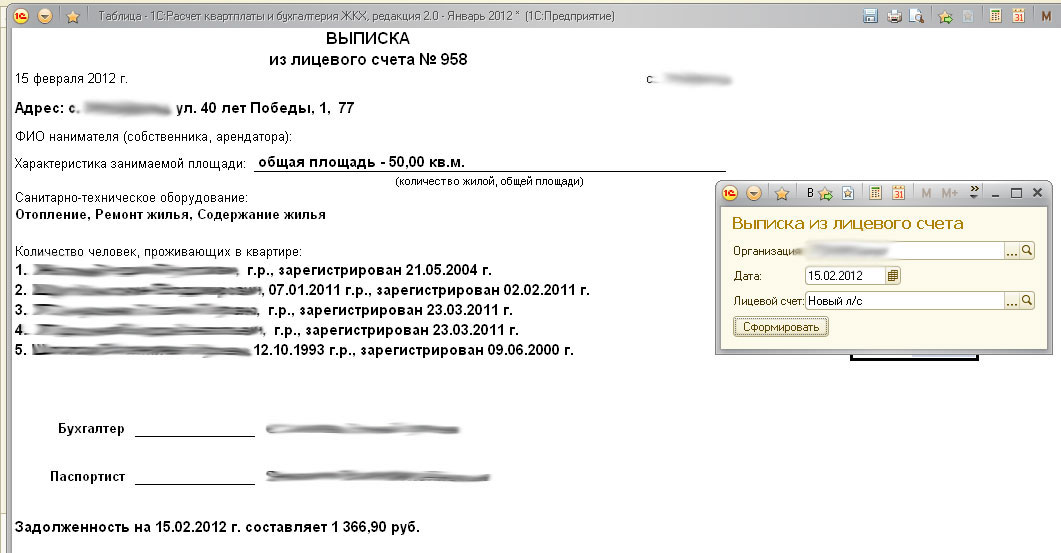
Task: Open calendar in Выписка dialog toolbar
Action: tap(898, 194)
